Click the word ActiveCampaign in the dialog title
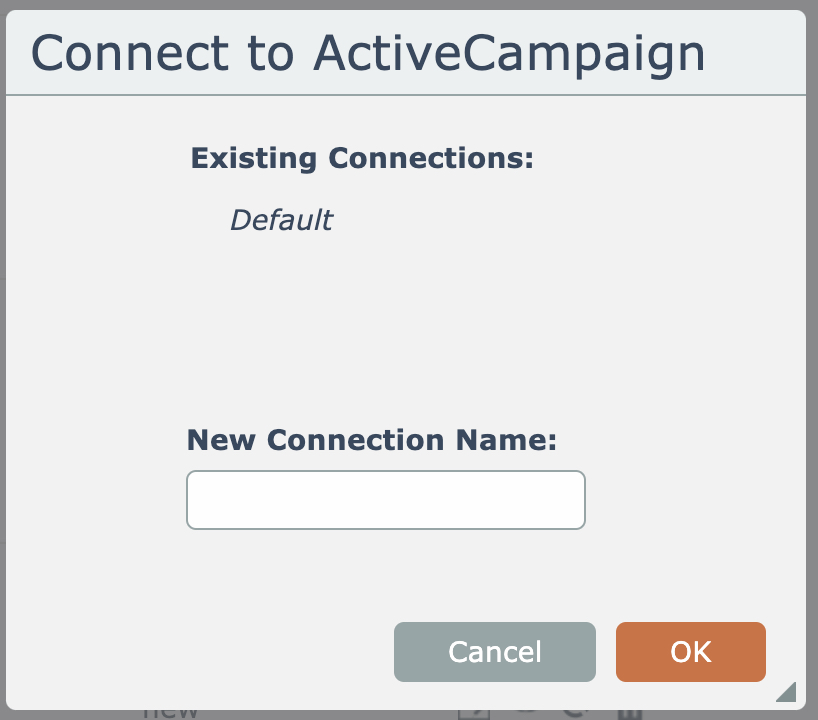Image resolution: width=818 pixels, height=720 pixels. pos(509,53)
